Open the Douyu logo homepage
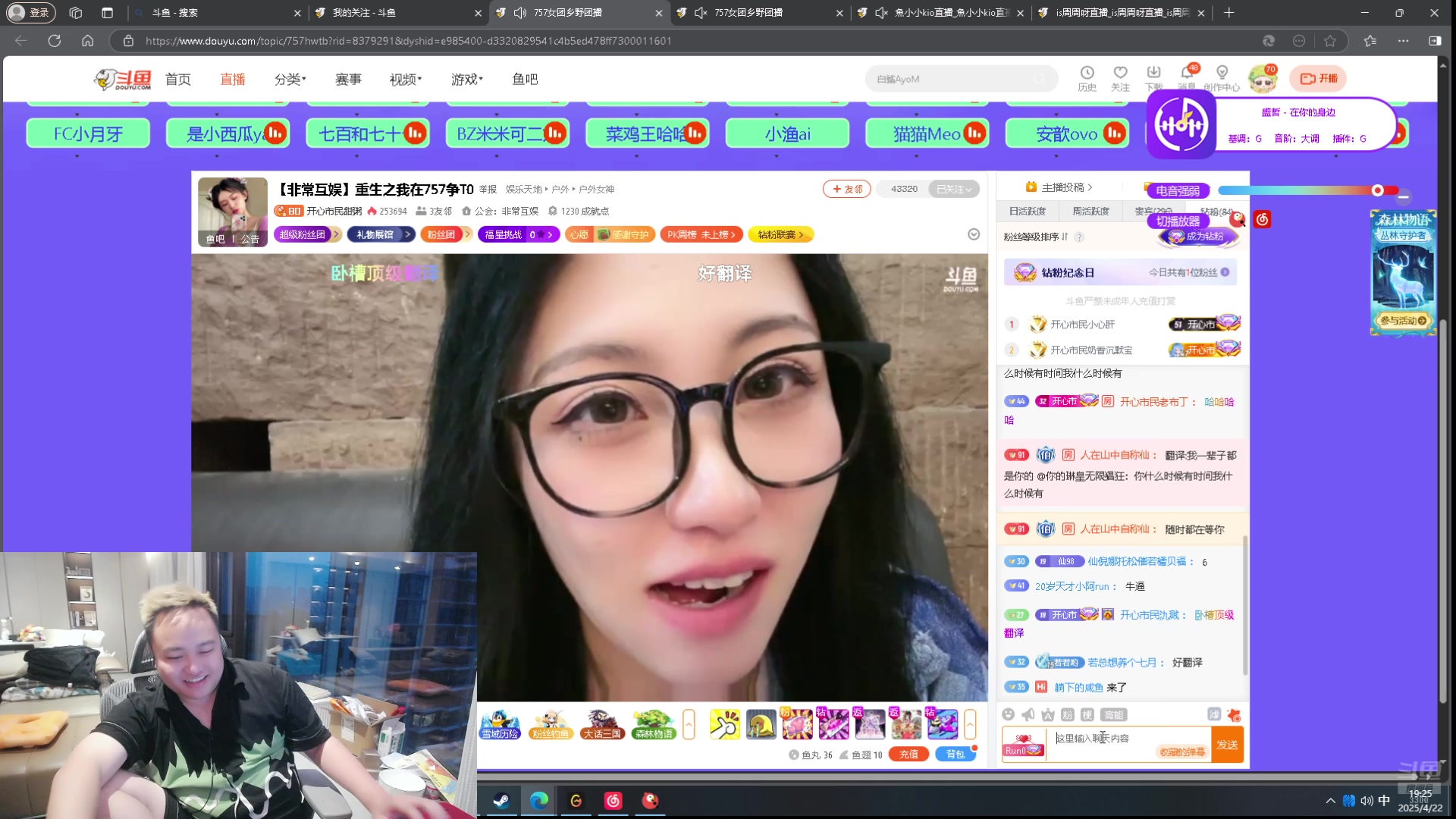1456x819 pixels. [x=123, y=79]
